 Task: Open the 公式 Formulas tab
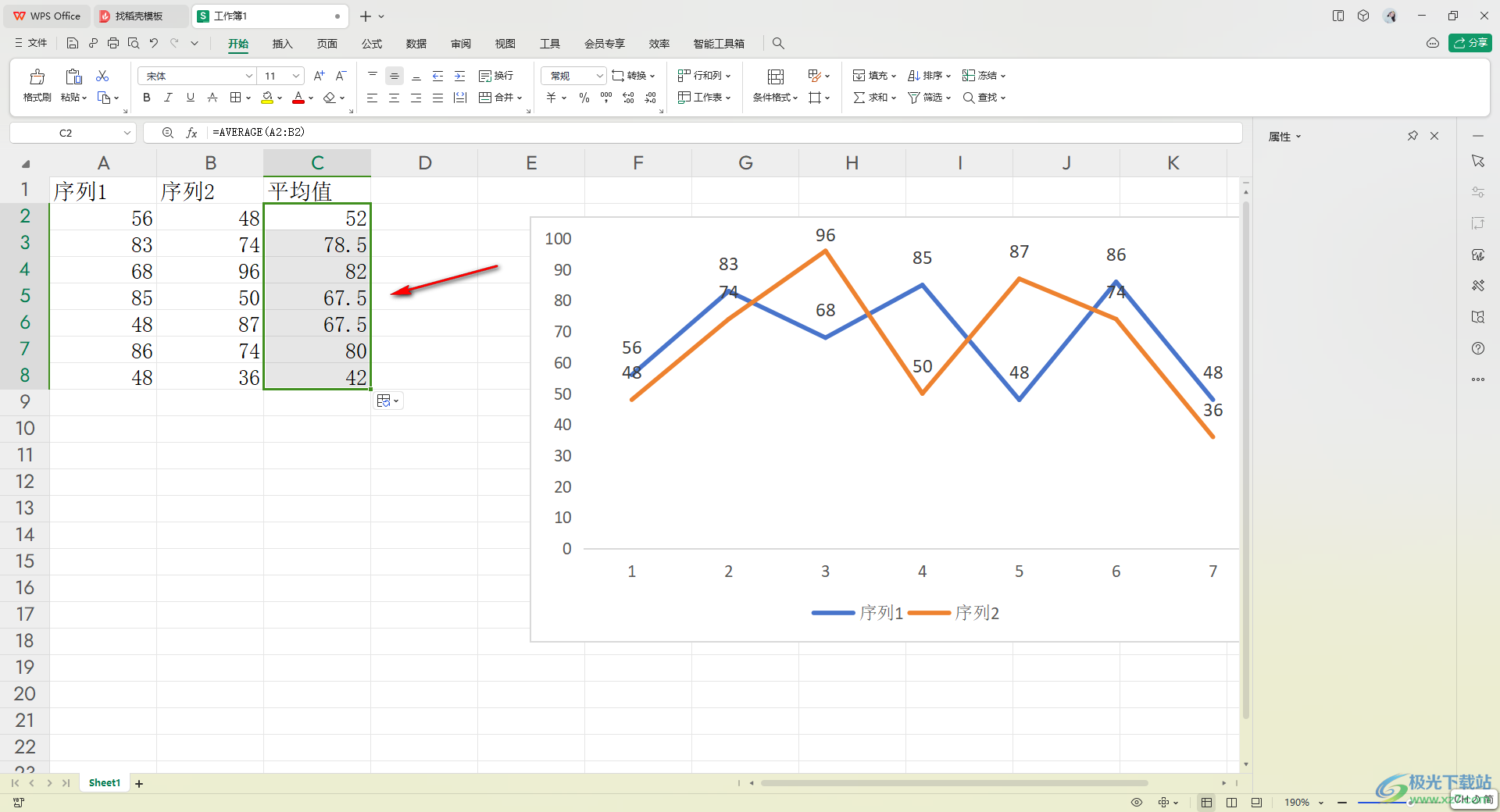pyautogui.click(x=372, y=44)
